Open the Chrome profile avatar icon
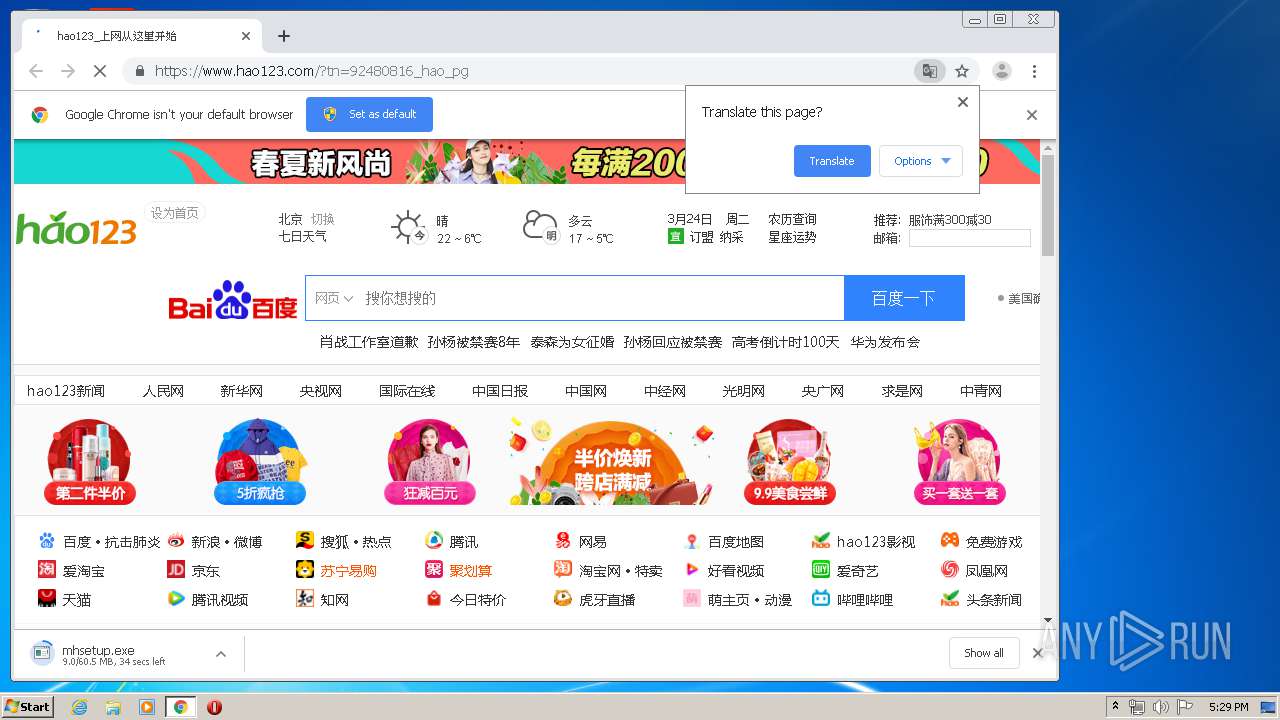This screenshot has height=720, width=1280. pyautogui.click(x=1001, y=71)
